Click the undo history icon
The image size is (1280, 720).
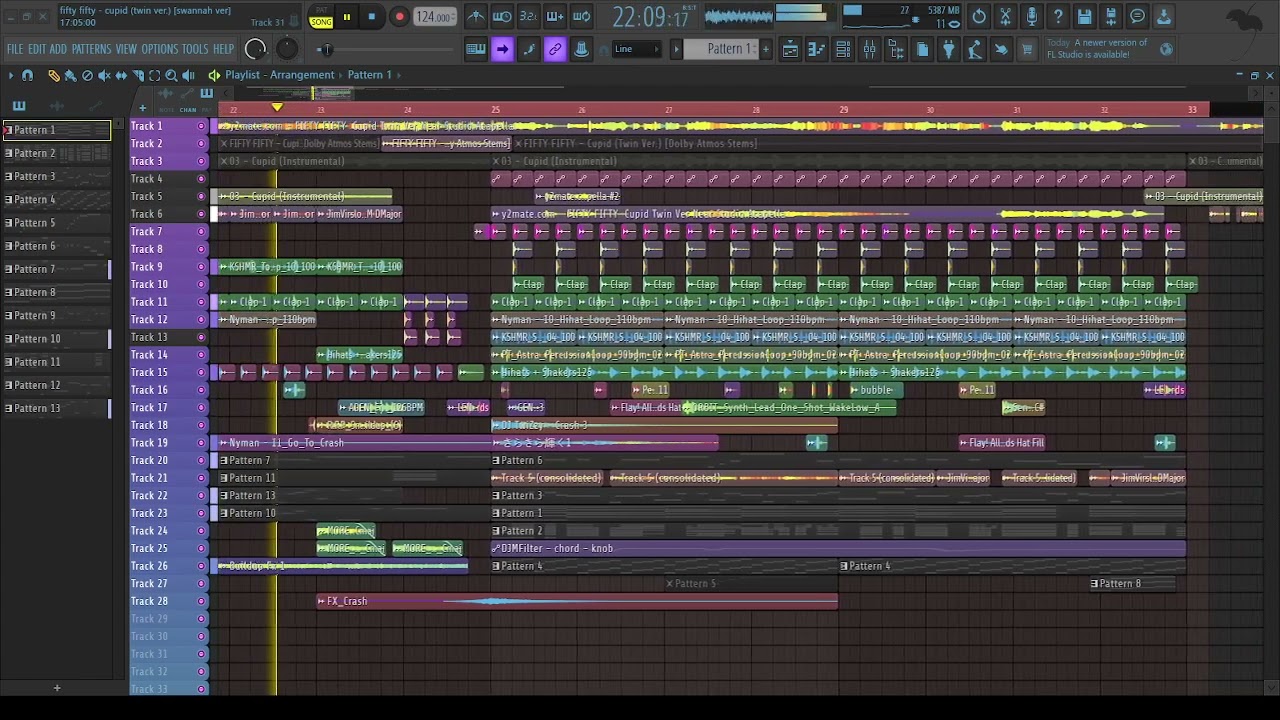click(x=979, y=17)
